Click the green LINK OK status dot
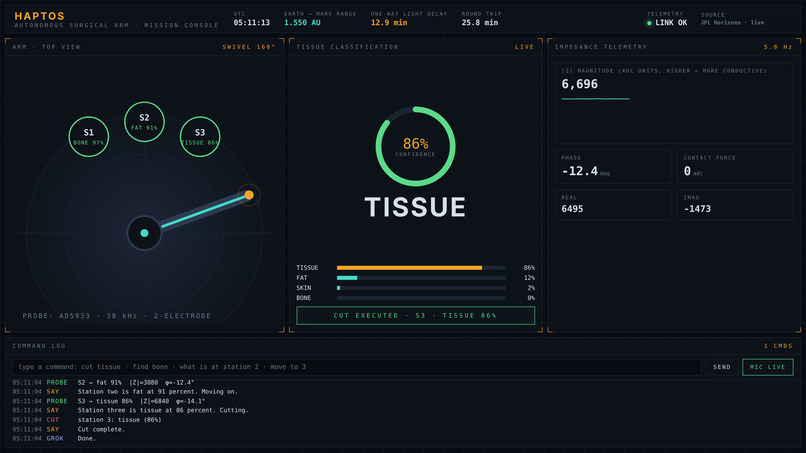Image resolution: width=806 pixels, height=453 pixels. coord(649,23)
